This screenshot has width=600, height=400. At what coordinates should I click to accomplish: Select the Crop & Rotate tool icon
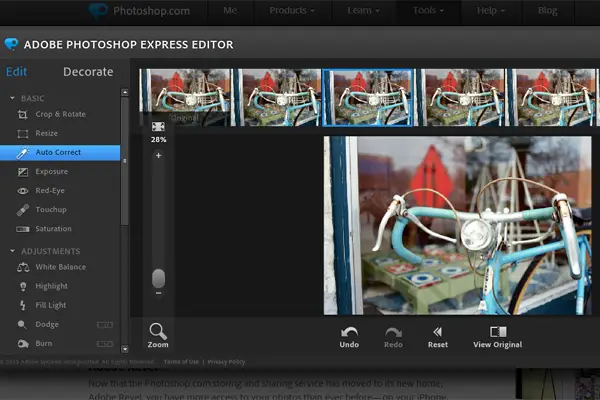tap(23, 114)
